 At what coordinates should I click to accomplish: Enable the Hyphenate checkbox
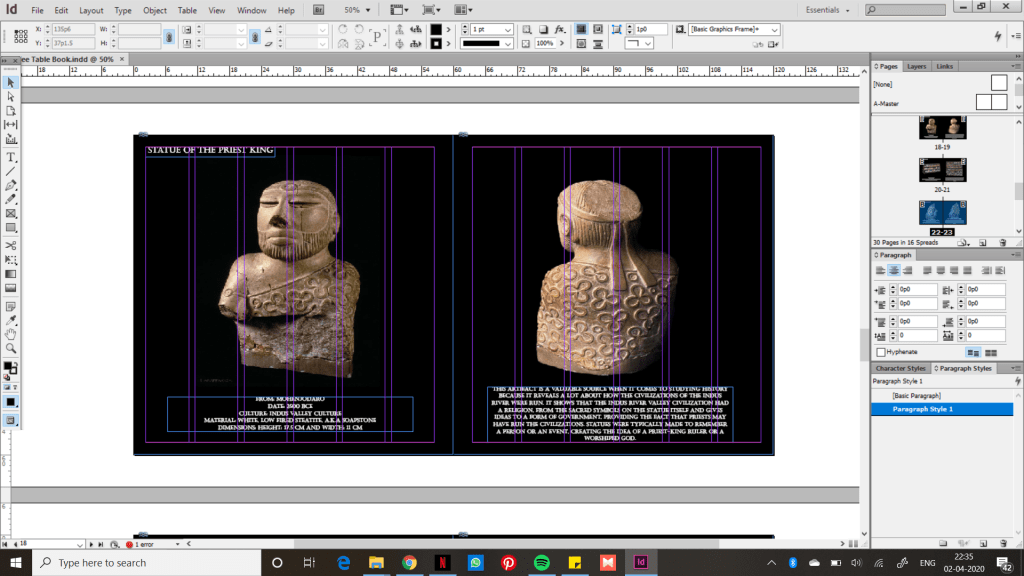(881, 352)
